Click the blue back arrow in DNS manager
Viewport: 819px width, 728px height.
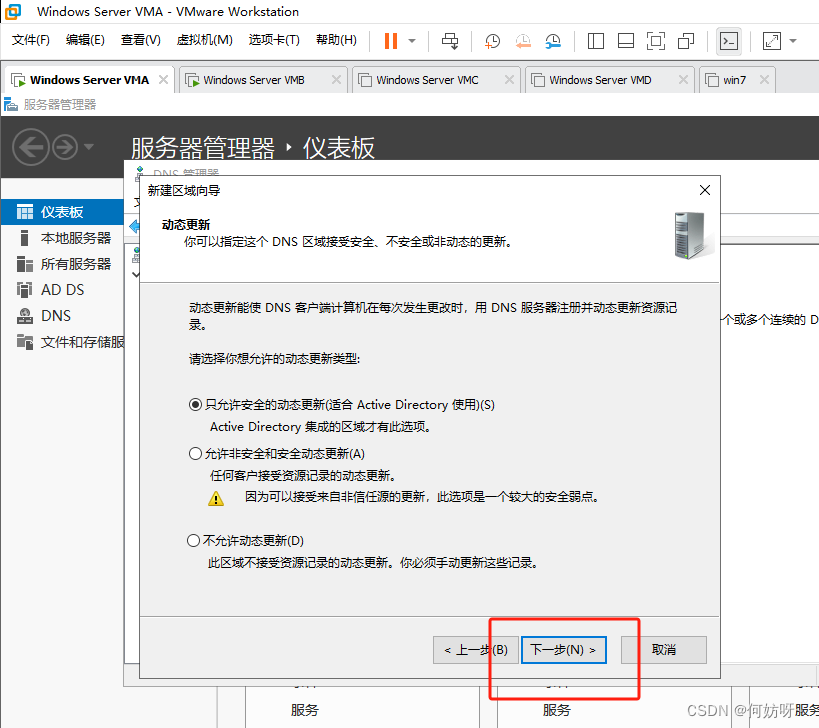click(134, 227)
